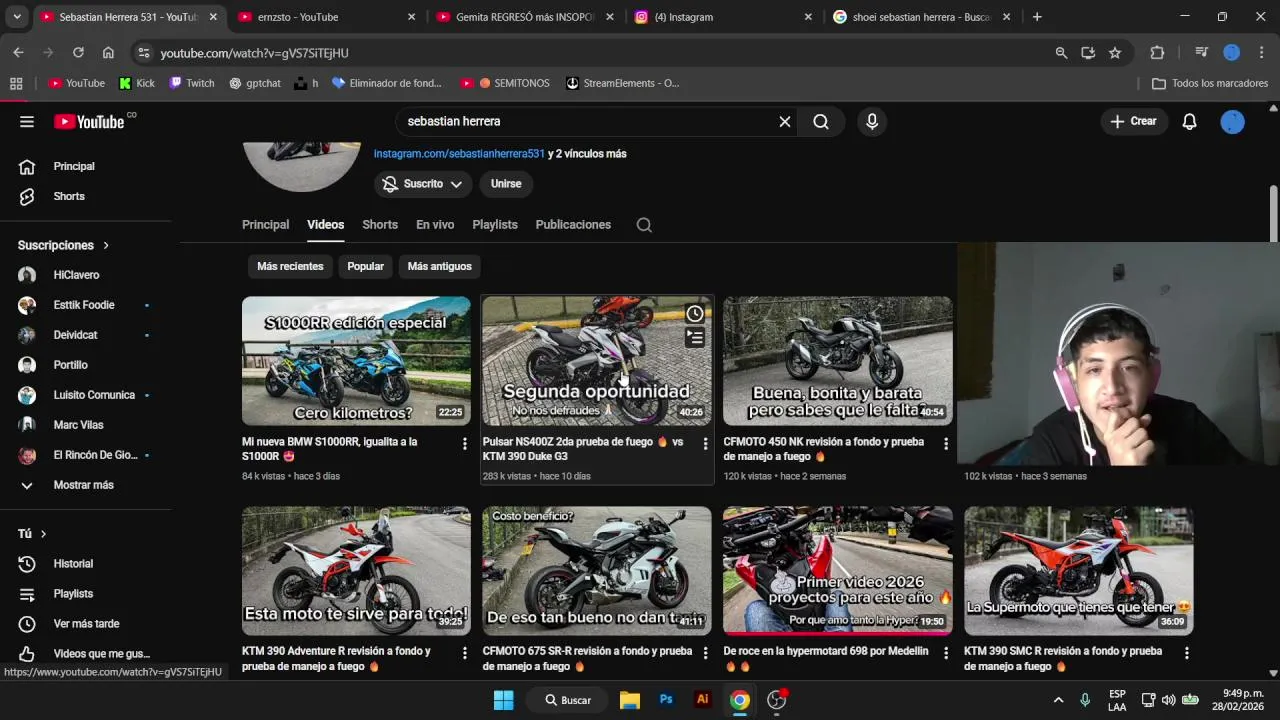Open options for KTM 390 Adventure R video

tap(464, 653)
